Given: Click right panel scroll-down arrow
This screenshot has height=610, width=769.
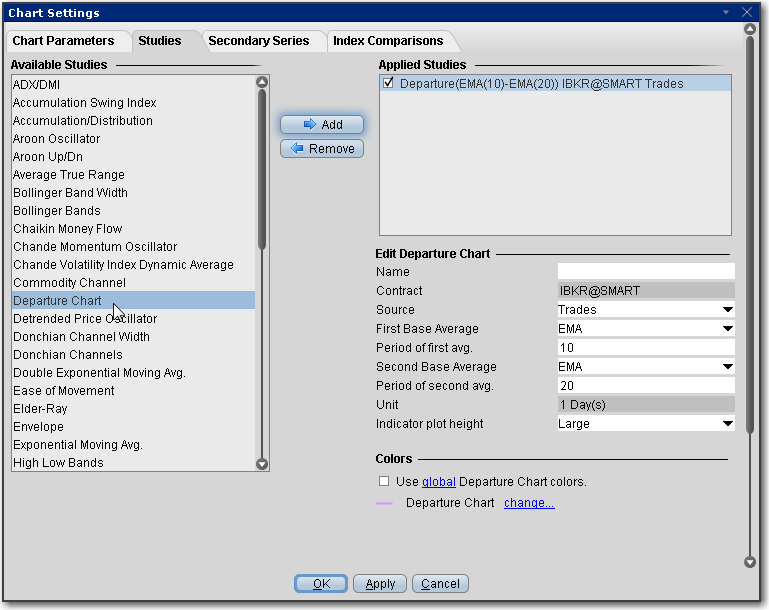Looking at the screenshot, I should pos(751,562).
